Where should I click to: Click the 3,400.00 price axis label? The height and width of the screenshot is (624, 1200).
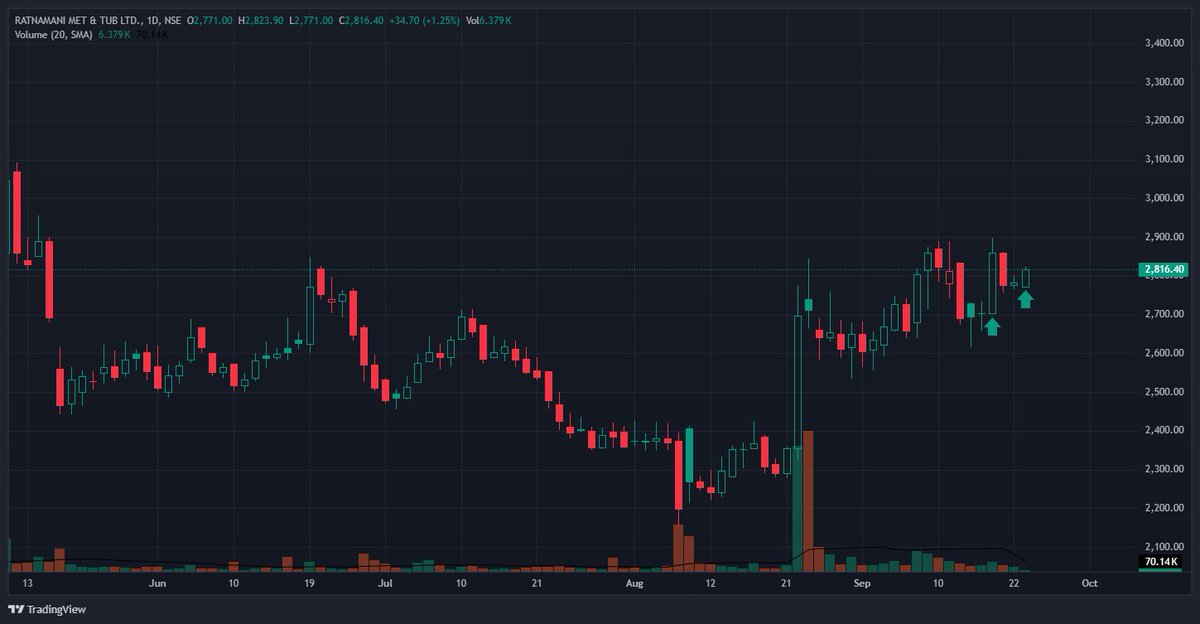point(1164,43)
